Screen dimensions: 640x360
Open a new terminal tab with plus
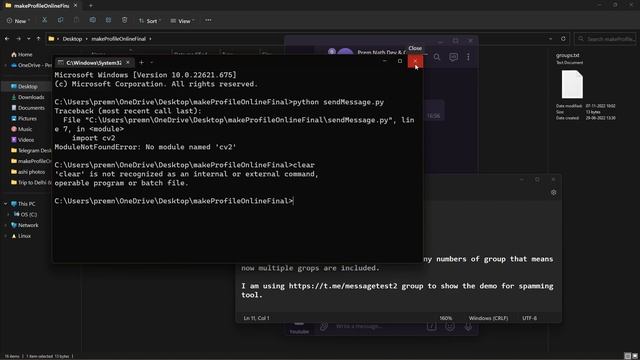[x=141, y=62]
